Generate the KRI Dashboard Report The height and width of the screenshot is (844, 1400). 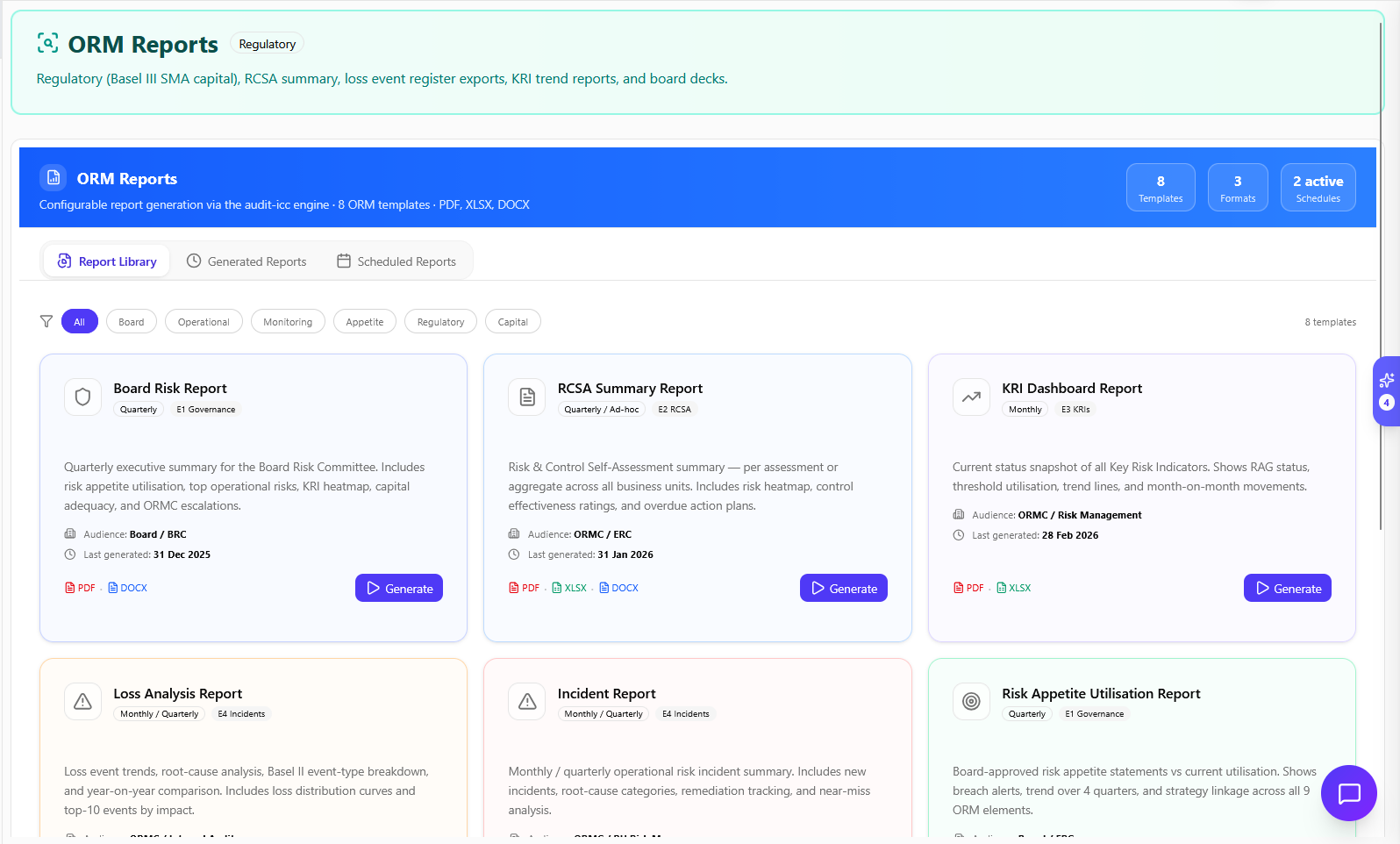tap(1287, 589)
